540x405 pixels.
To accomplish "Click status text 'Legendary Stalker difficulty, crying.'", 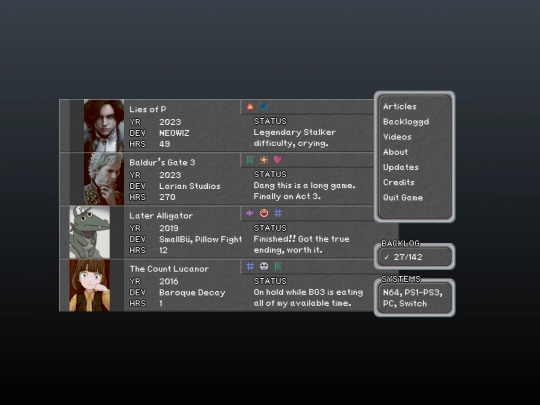I will [294, 138].
